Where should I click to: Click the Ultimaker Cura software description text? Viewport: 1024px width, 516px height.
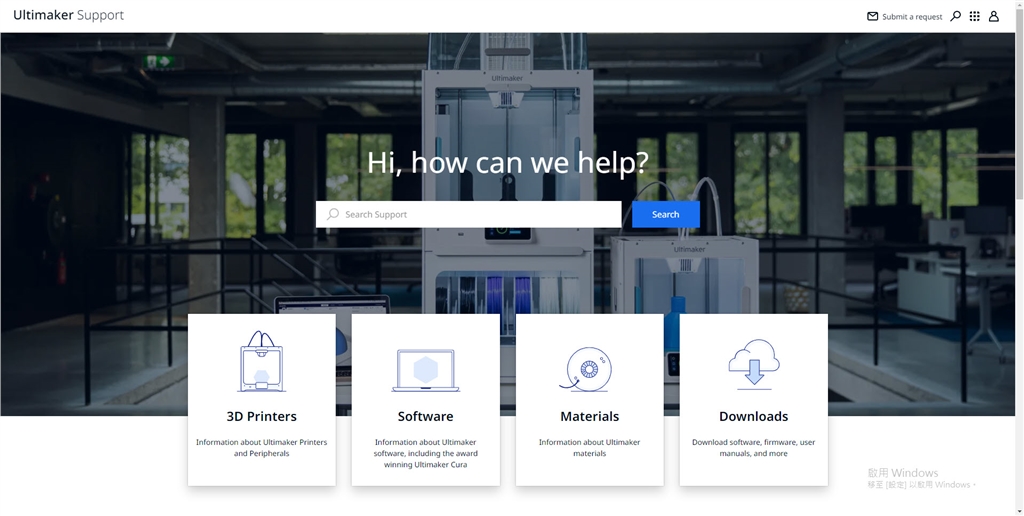pos(425,453)
